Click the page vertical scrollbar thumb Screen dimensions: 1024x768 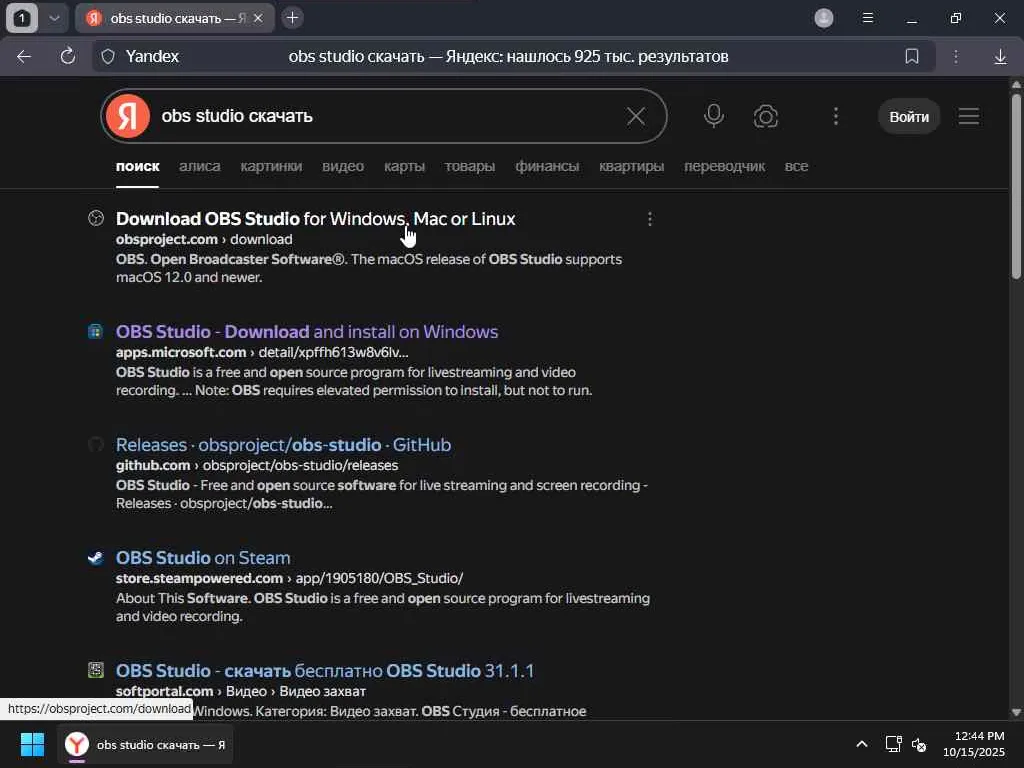(1016, 187)
